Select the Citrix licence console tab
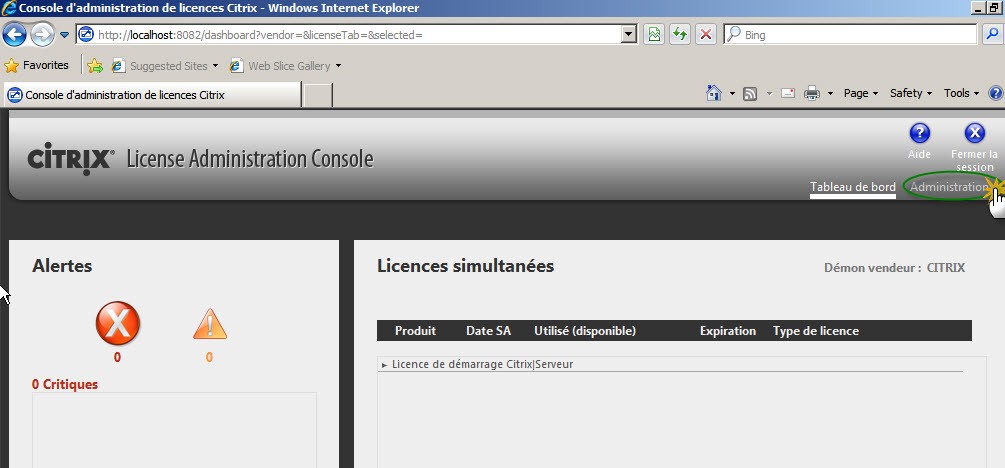 click(x=152, y=95)
